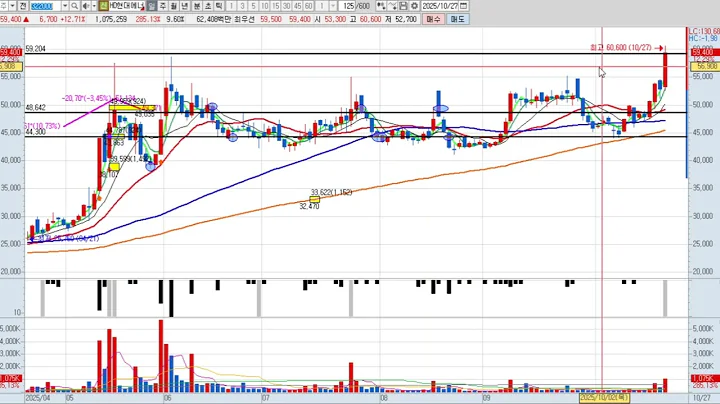Click the 2025/10/02 date tag on time axis
This screenshot has height=404, width=720.
pyautogui.click(x=604, y=398)
